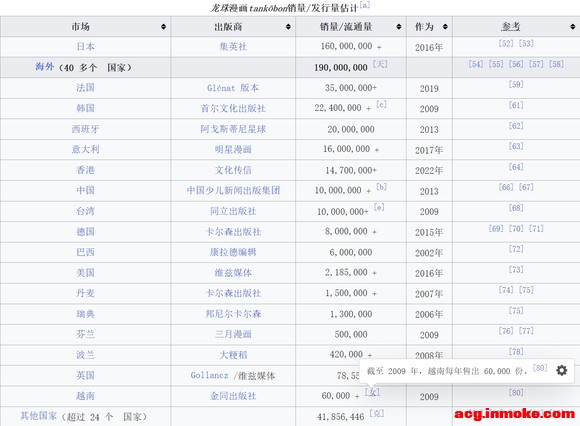Sort table by 参考 column arrows
This screenshot has height=426, width=580.
[x=573, y=27]
